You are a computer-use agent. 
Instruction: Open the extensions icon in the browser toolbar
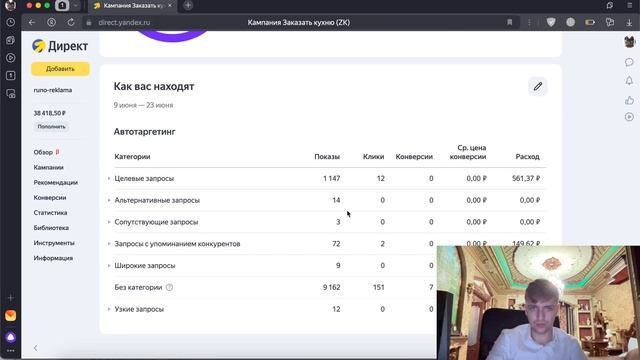(610, 22)
